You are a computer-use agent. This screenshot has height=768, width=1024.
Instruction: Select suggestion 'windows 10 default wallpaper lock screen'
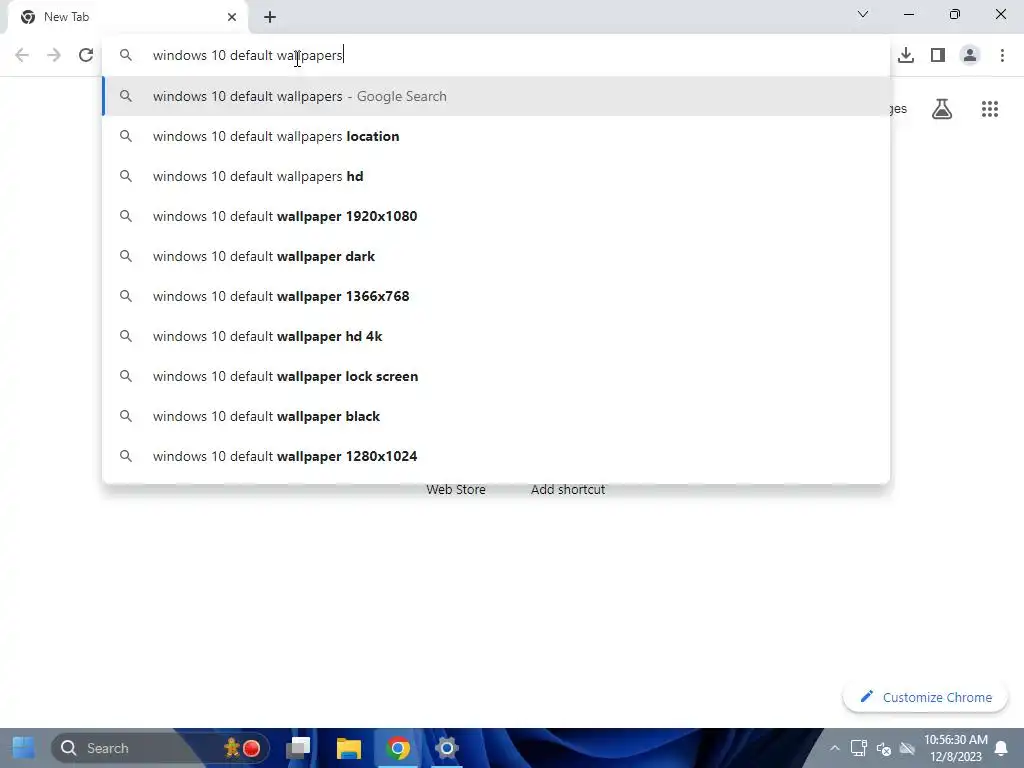(x=496, y=376)
